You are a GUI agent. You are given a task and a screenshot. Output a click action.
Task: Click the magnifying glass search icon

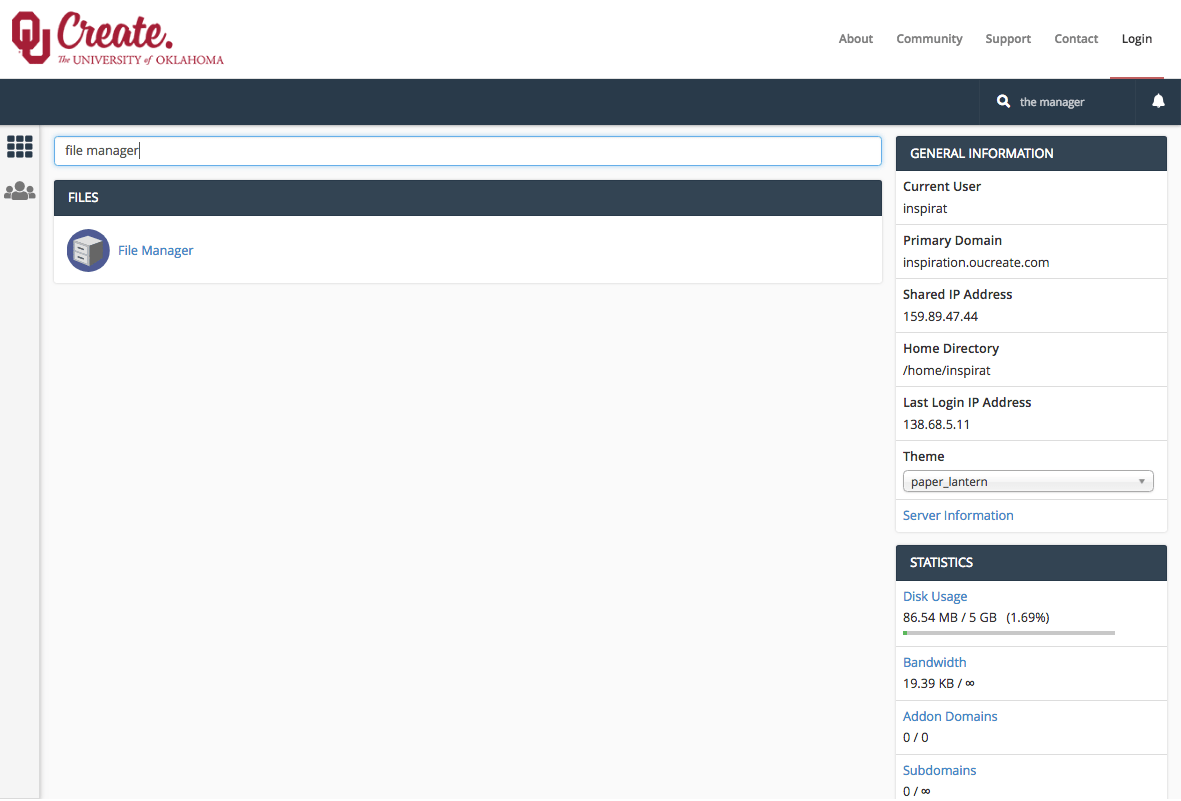1003,101
